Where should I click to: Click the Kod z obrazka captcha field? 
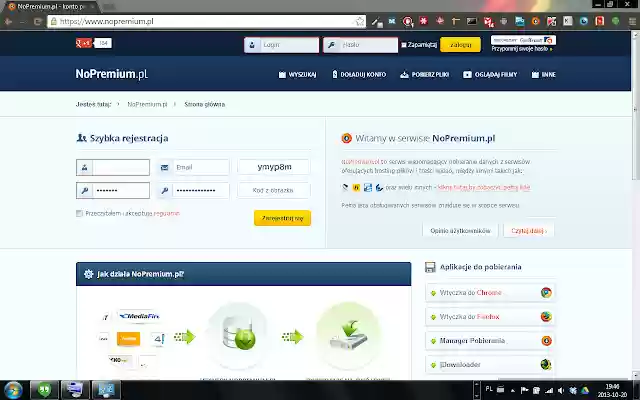pyautogui.click(x=274, y=191)
